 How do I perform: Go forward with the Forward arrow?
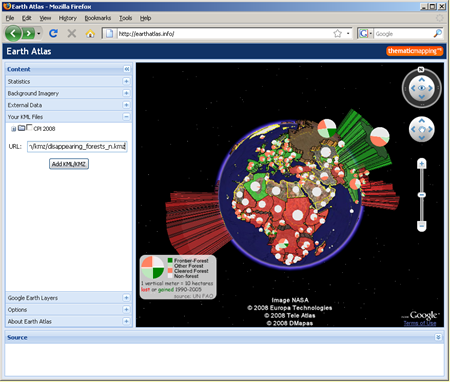(x=29, y=34)
